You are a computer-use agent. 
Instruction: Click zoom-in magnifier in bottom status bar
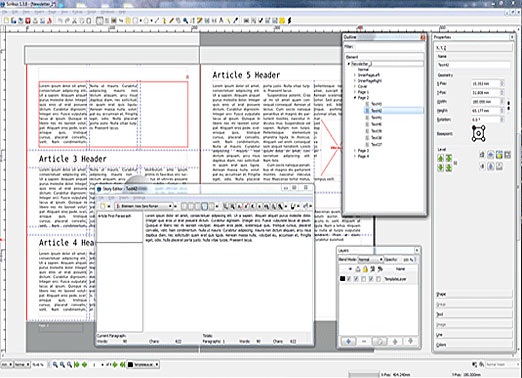tap(55, 365)
